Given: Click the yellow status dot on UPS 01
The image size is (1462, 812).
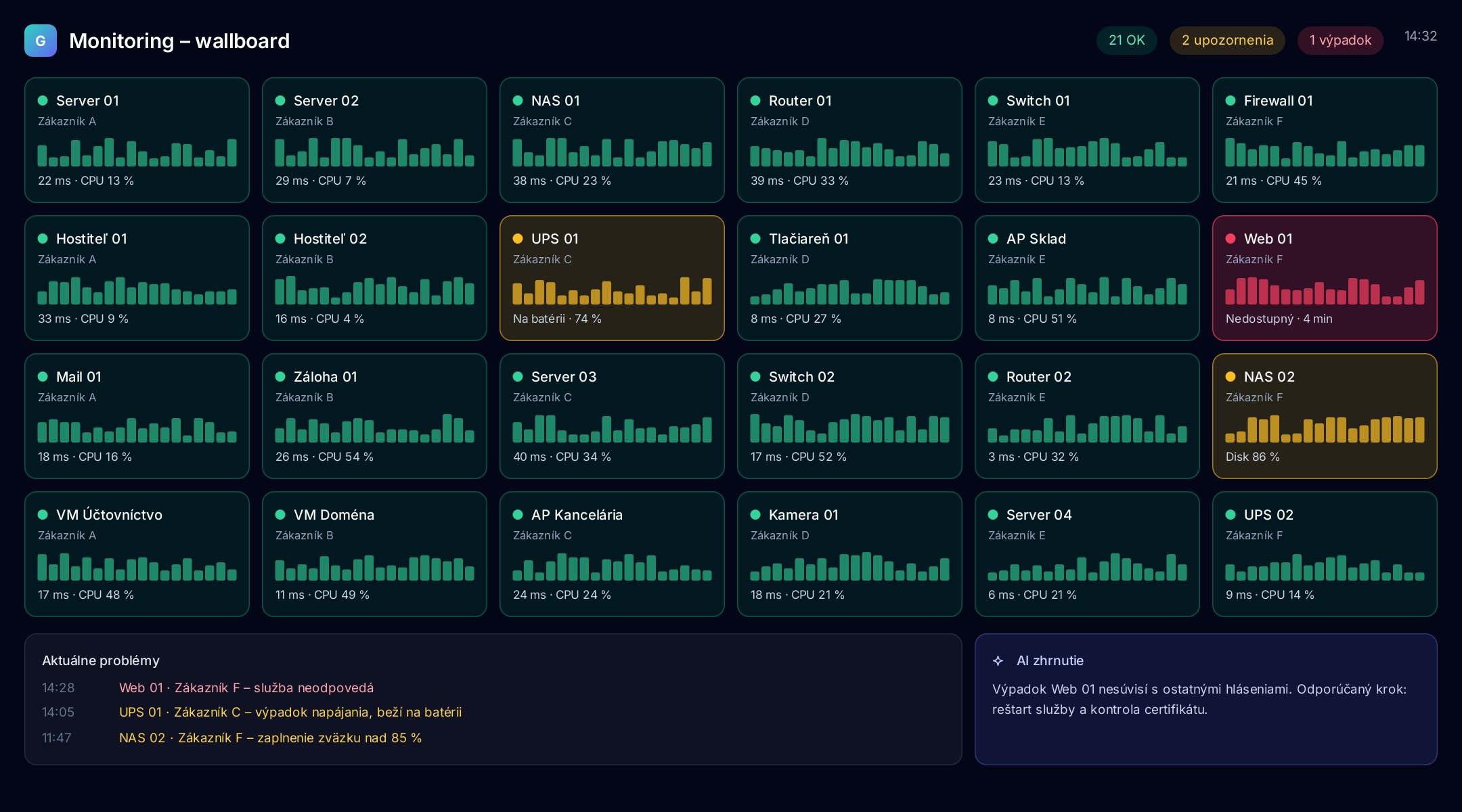Looking at the screenshot, I should pos(518,238).
